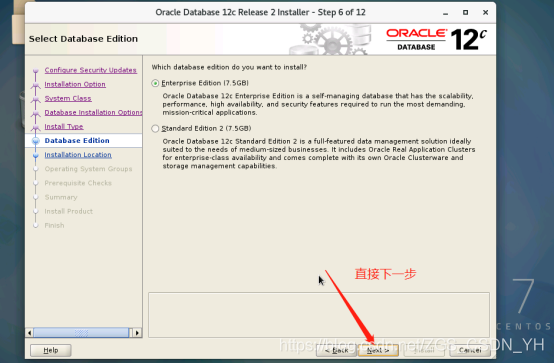Click the Configure Security Updates step marker
The height and width of the screenshot is (364, 554).
point(36,70)
